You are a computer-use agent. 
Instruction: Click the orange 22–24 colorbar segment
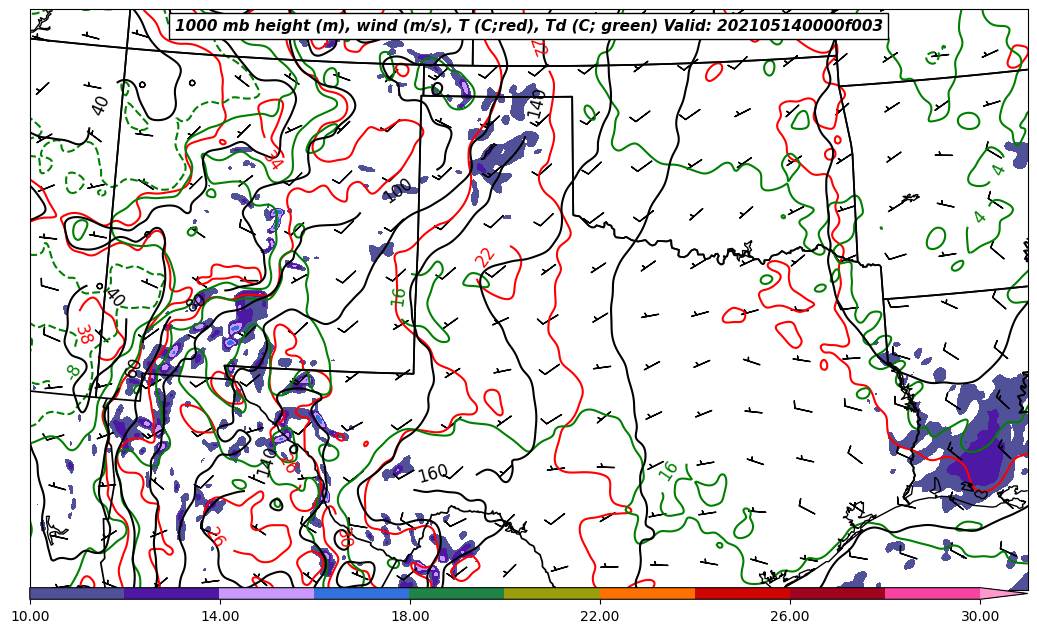[x=647, y=593]
